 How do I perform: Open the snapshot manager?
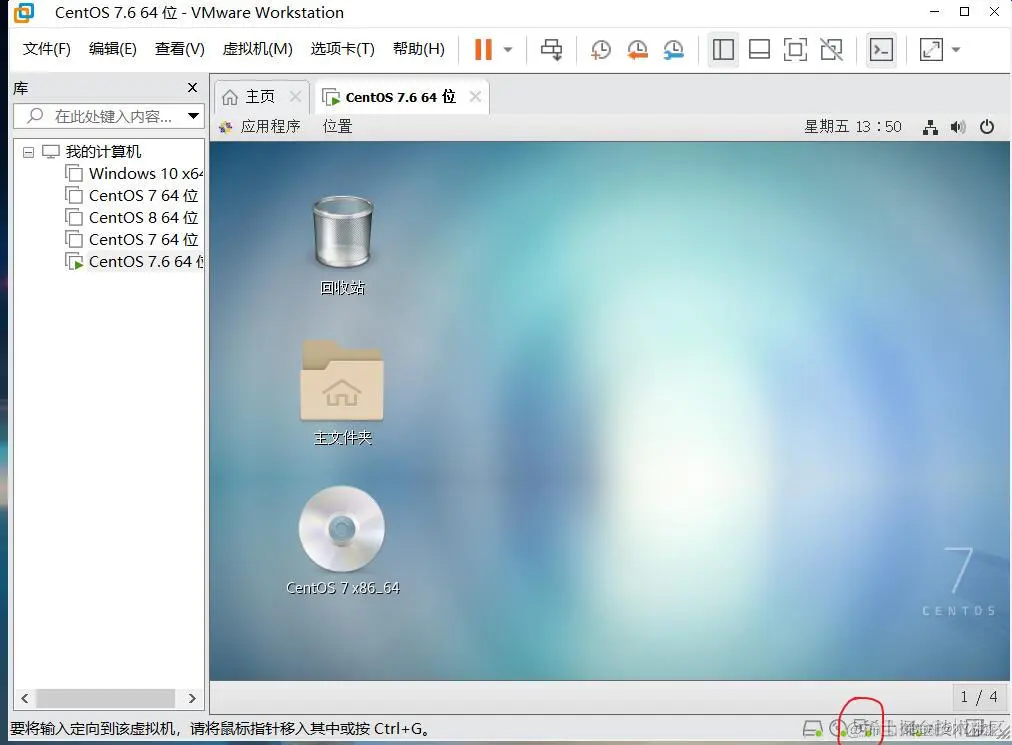tap(673, 49)
